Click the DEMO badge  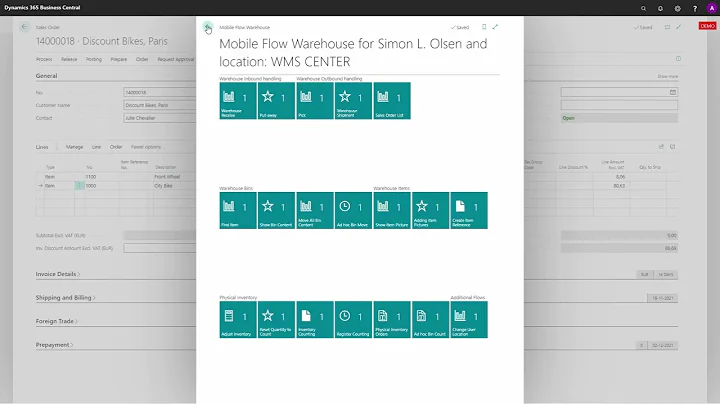pyautogui.click(x=708, y=26)
